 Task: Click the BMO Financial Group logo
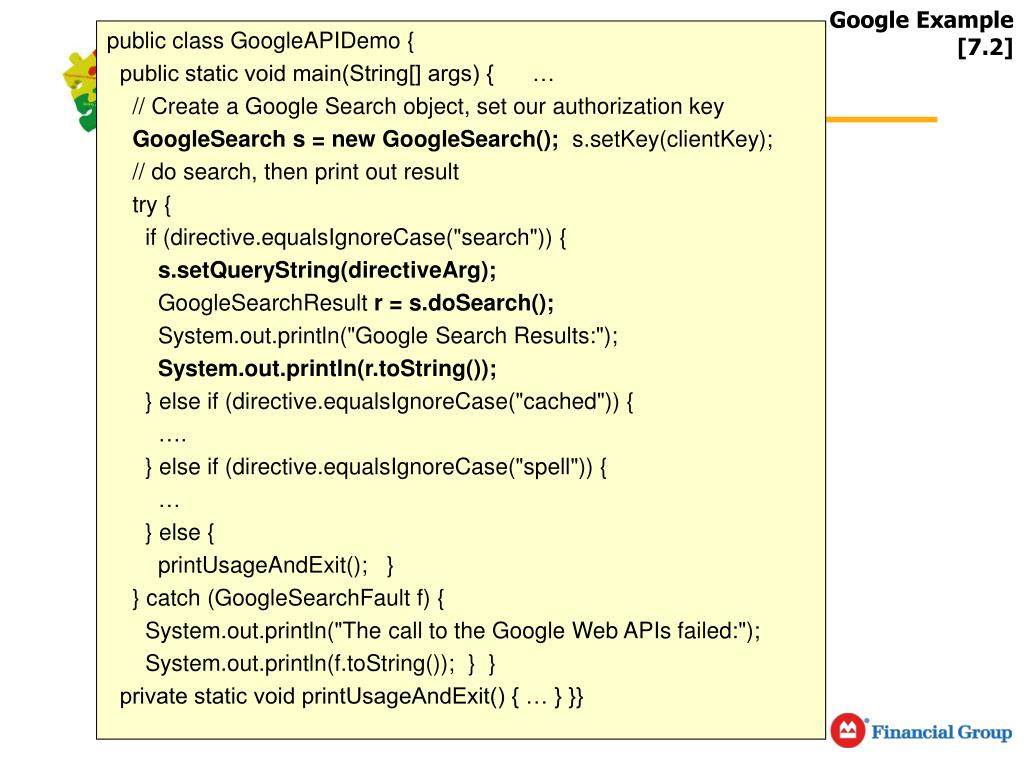coord(921,731)
